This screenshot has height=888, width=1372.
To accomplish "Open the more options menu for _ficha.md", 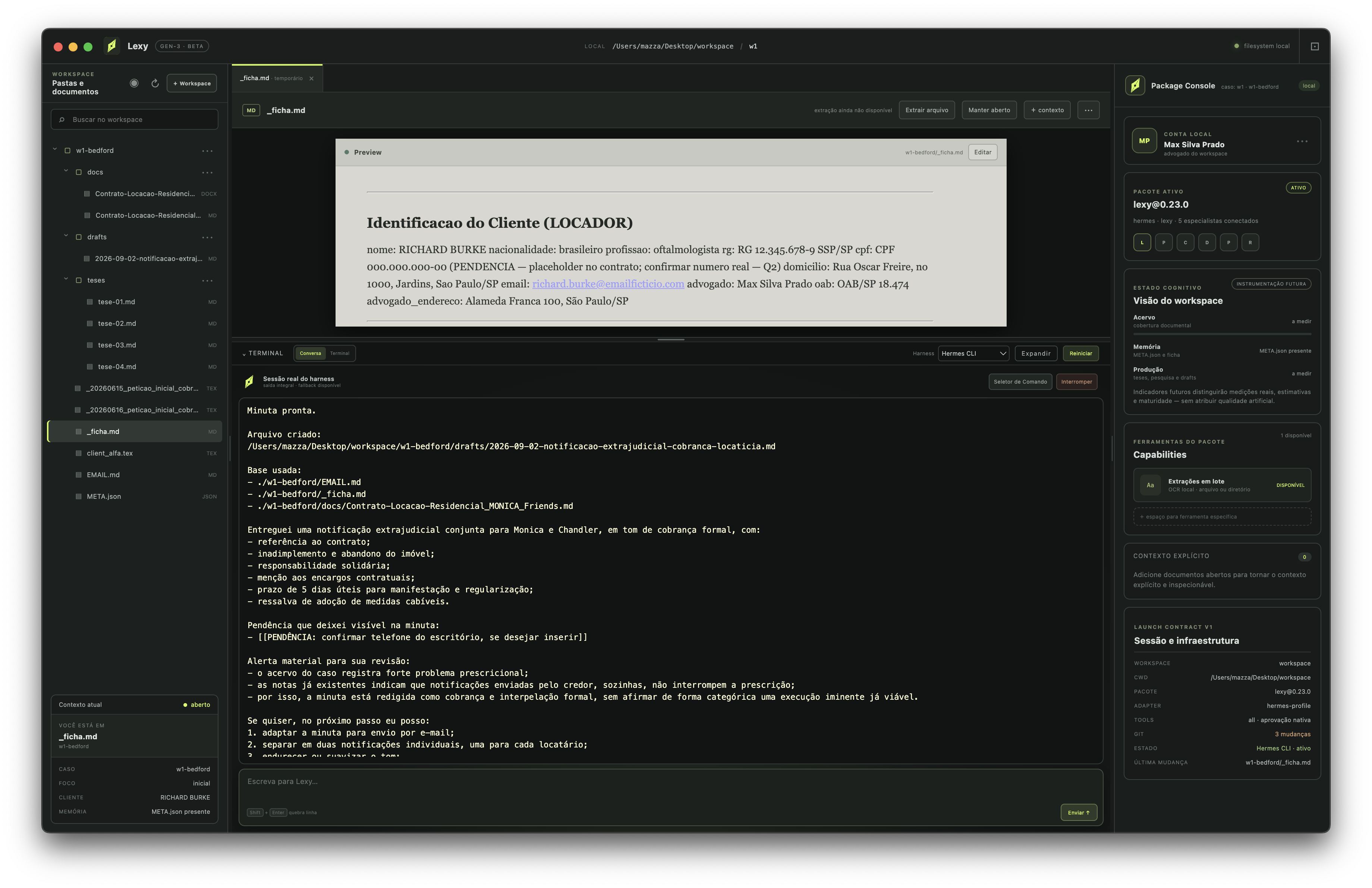I will click(x=1088, y=110).
